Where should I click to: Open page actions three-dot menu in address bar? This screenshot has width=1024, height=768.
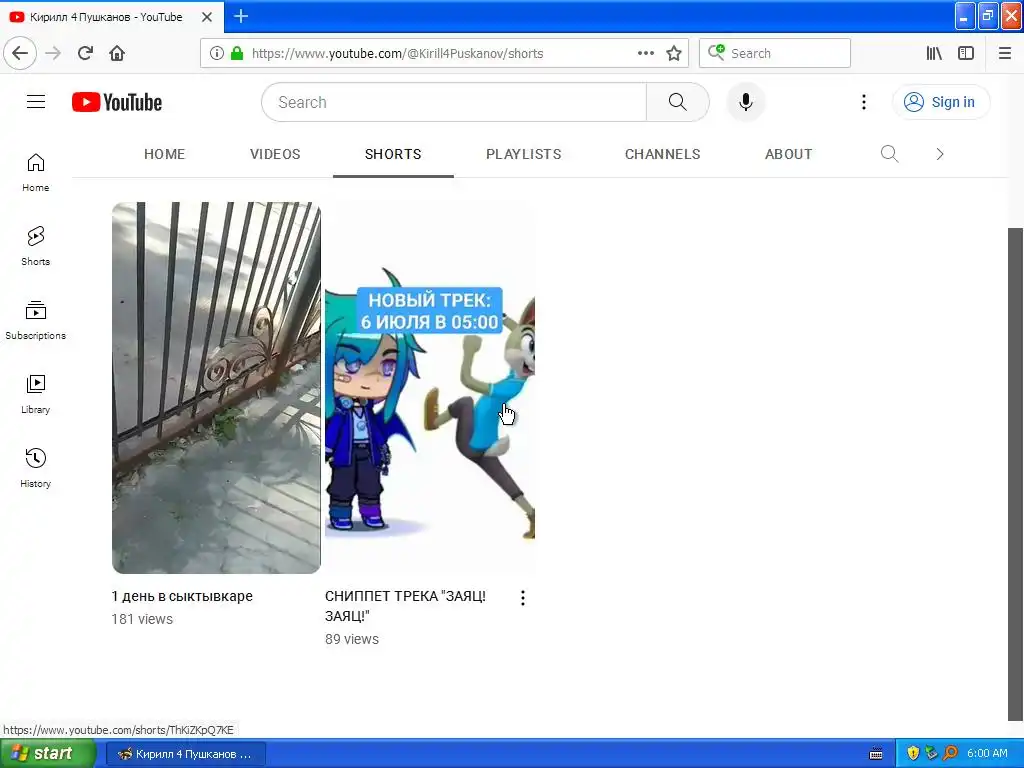645,53
